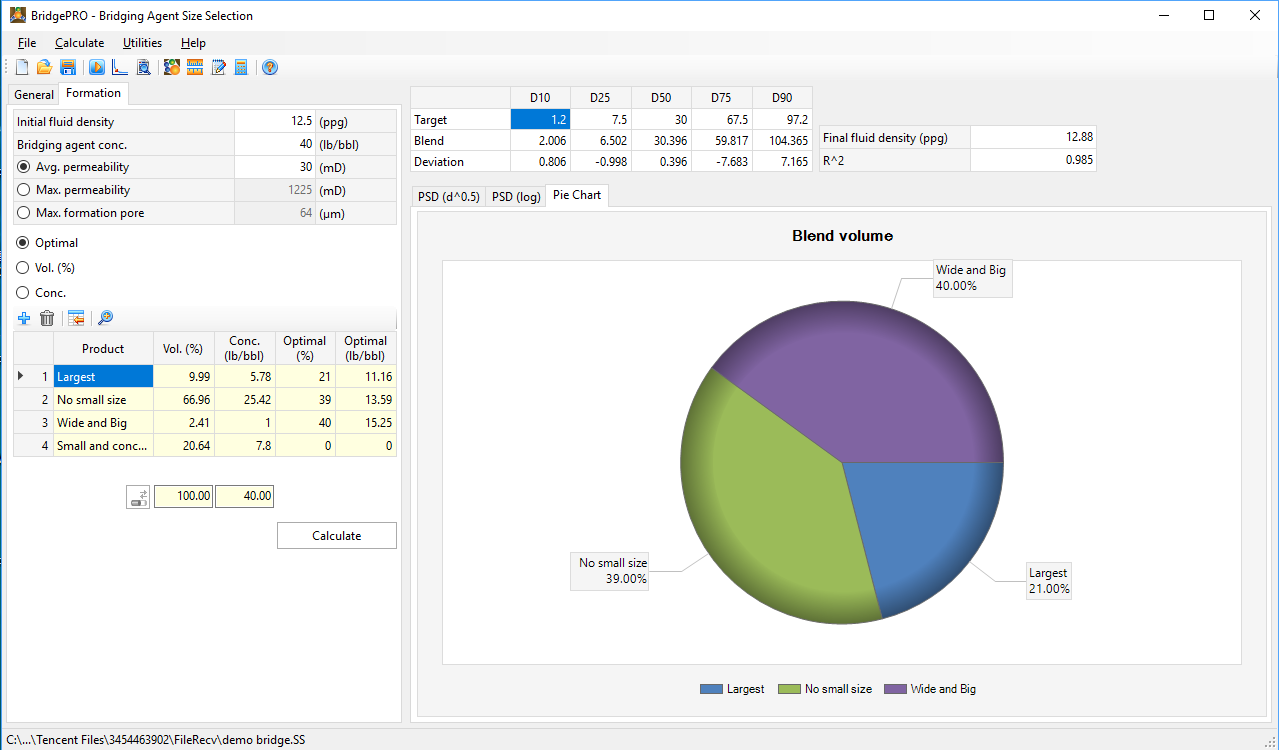1279x750 pixels.
Task: Select the Max. permeability radio button
Action: point(24,190)
